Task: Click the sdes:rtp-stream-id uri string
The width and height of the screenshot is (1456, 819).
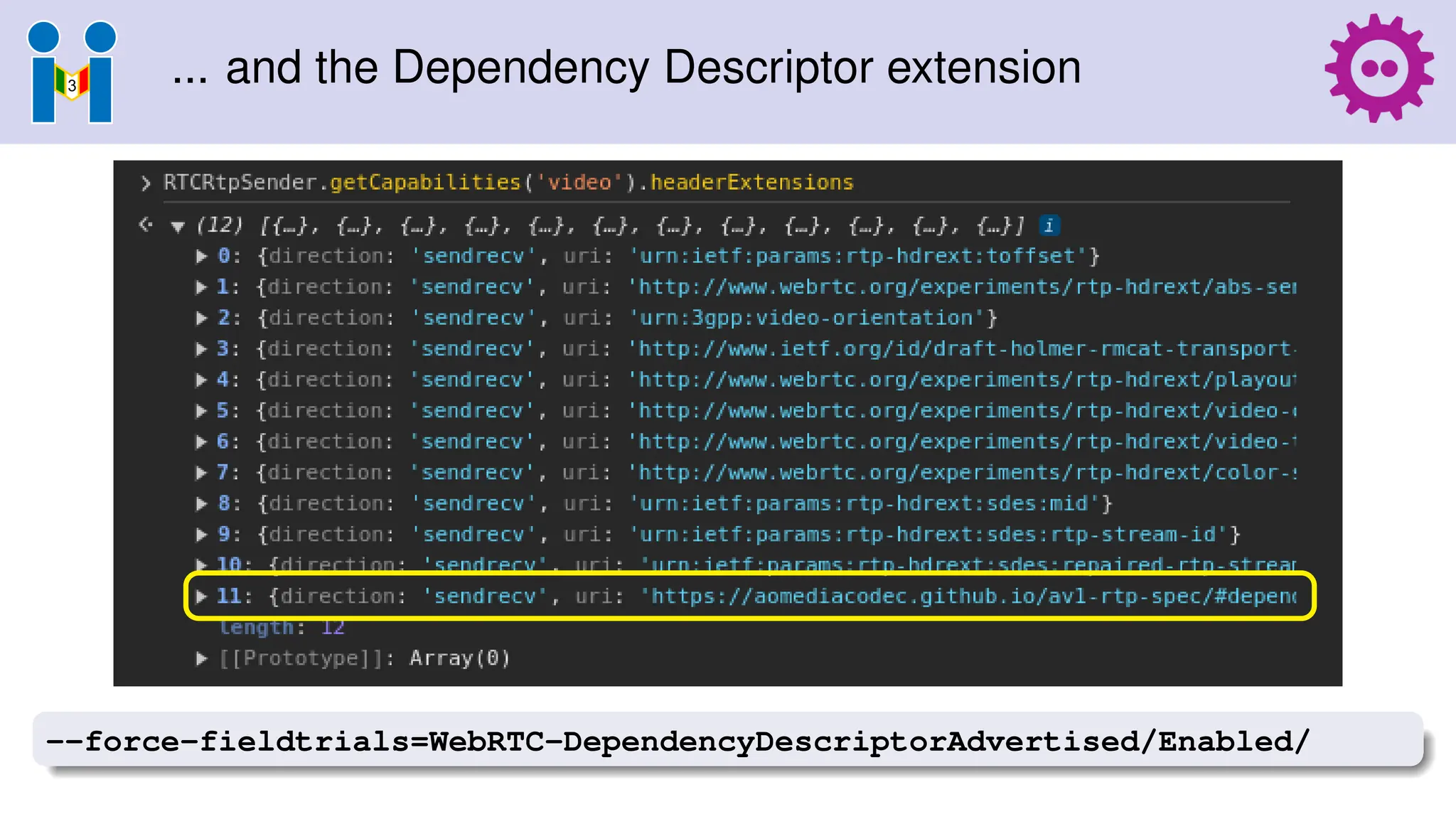Action: (928, 535)
